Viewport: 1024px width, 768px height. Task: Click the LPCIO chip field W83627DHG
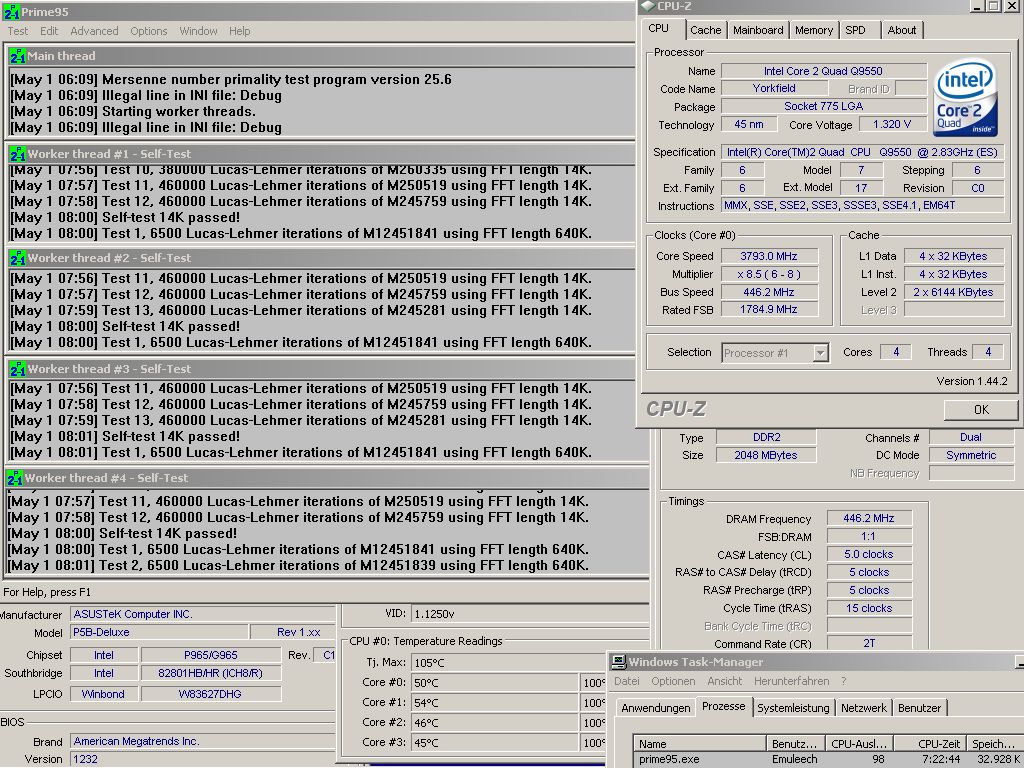tap(210, 694)
